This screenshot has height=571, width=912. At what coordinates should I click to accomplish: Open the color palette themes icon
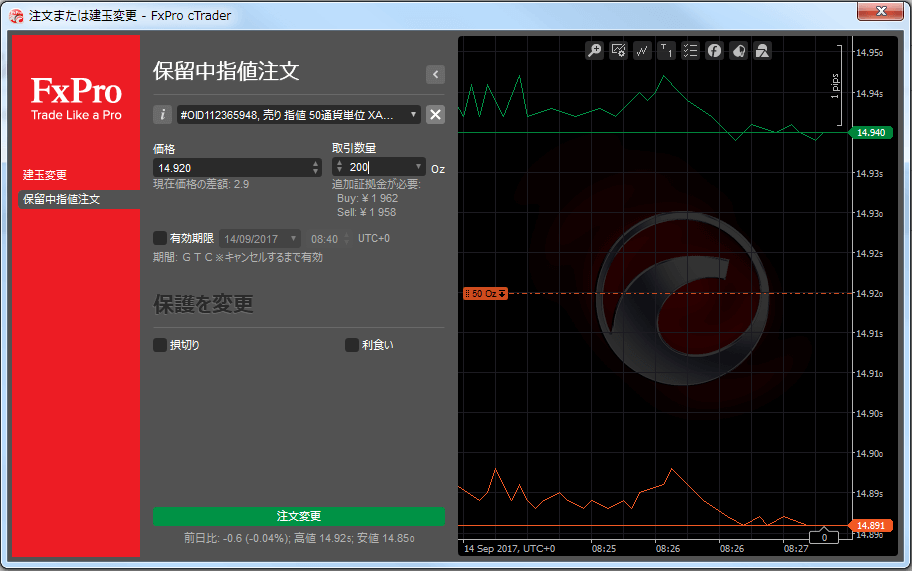(x=739, y=51)
